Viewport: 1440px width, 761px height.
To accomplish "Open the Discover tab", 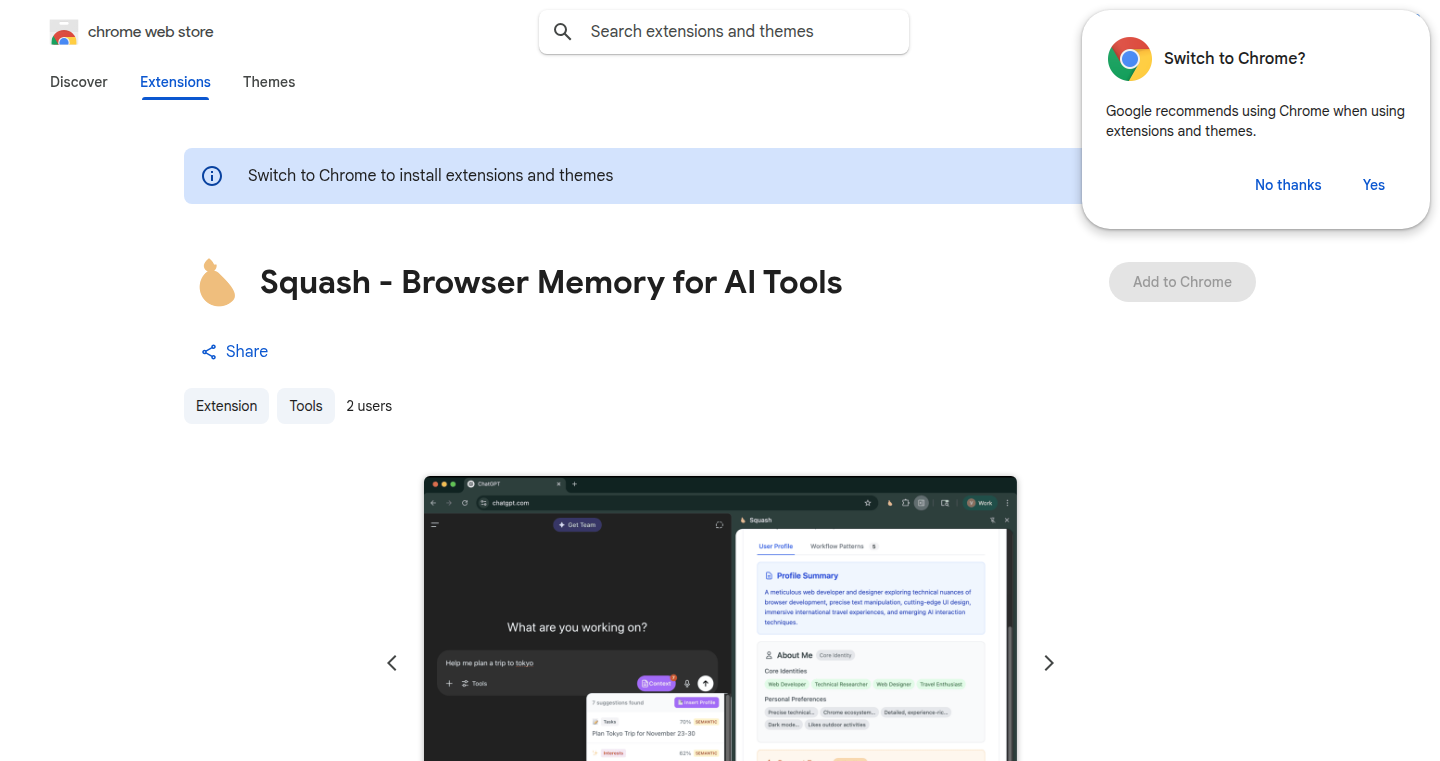I will pos(79,82).
